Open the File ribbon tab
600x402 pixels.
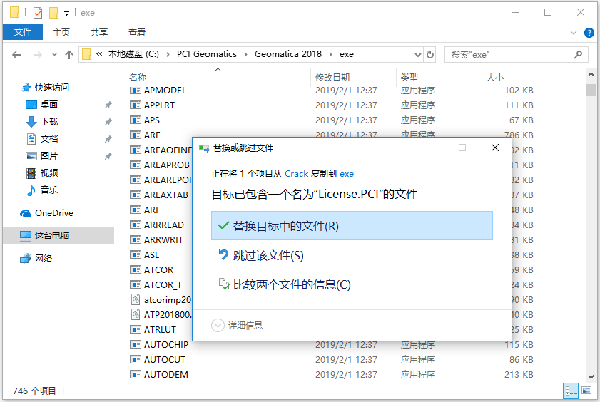click(x=23, y=32)
